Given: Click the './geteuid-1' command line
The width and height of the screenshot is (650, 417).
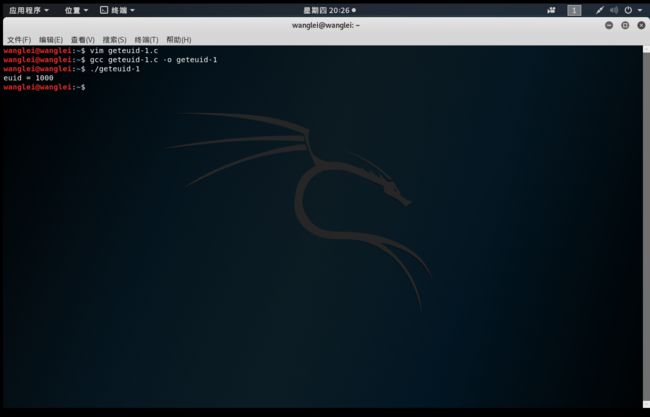Looking at the screenshot, I should pos(72,69).
